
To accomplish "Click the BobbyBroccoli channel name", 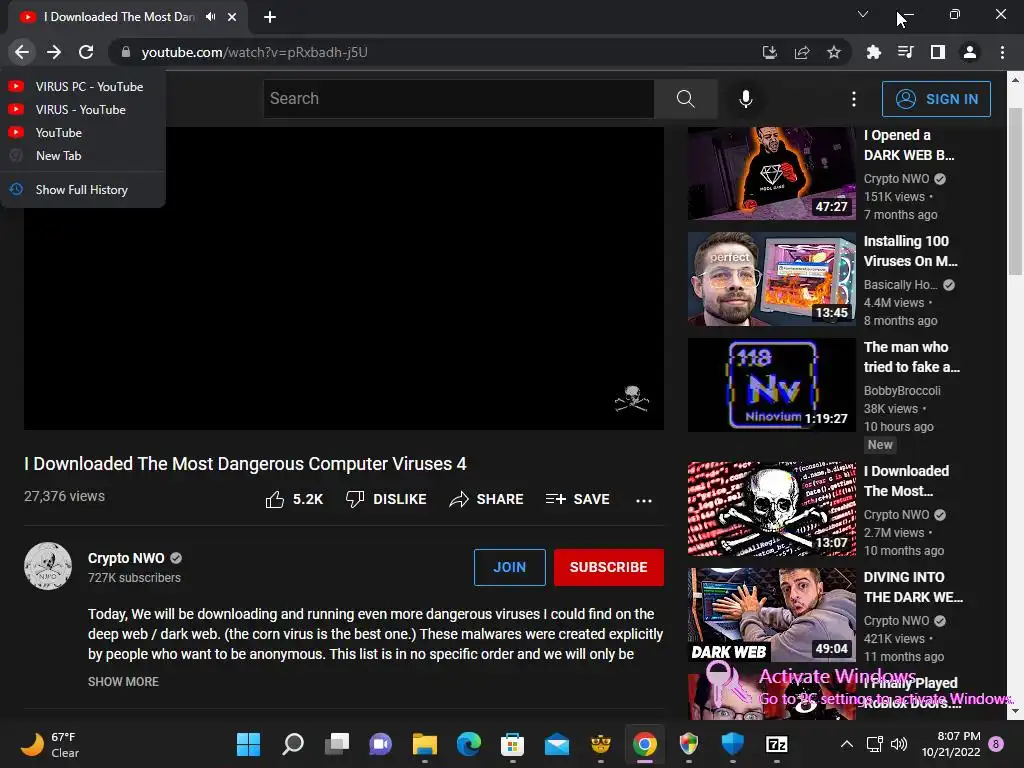I will pyautogui.click(x=902, y=391).
